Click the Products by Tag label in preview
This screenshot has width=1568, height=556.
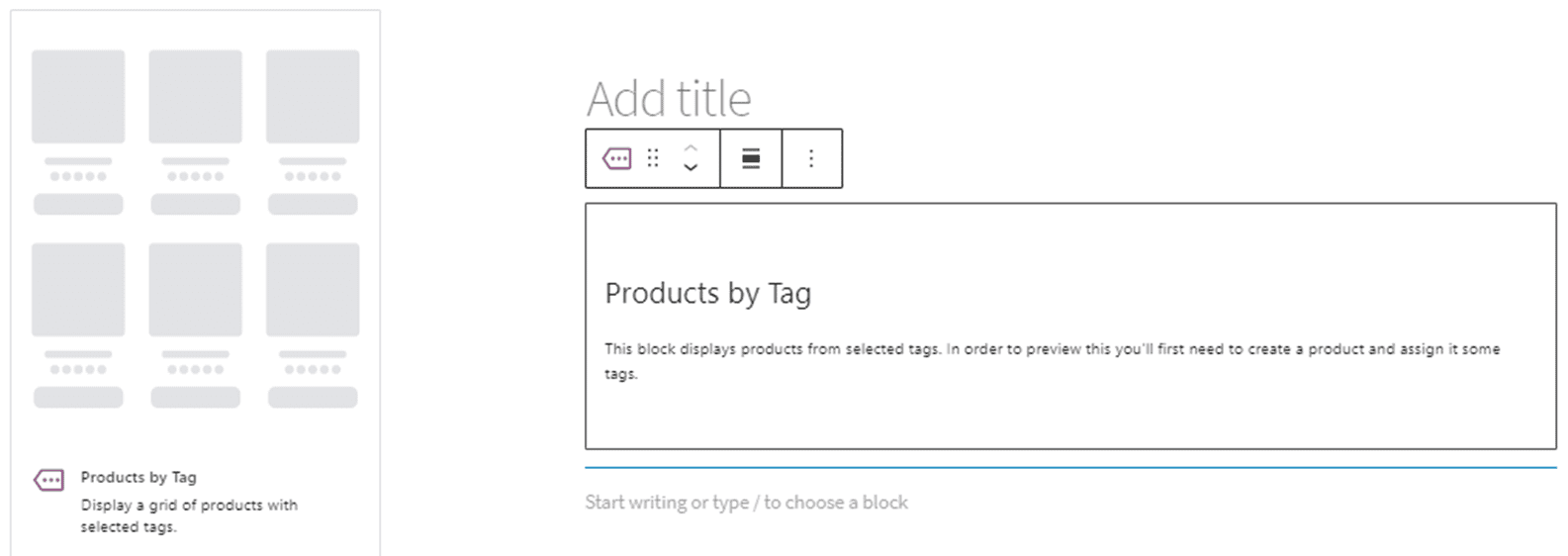click(x=138, y=477)
